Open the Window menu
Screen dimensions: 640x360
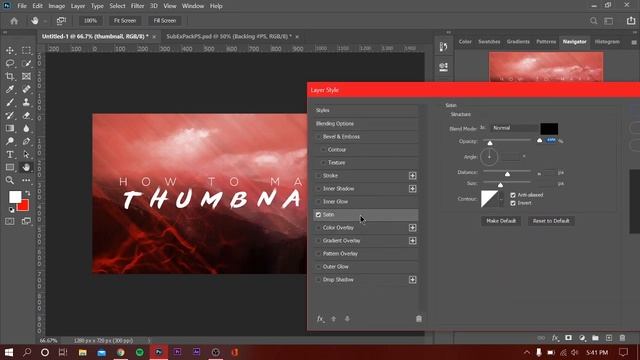click(x=193, y=6)
